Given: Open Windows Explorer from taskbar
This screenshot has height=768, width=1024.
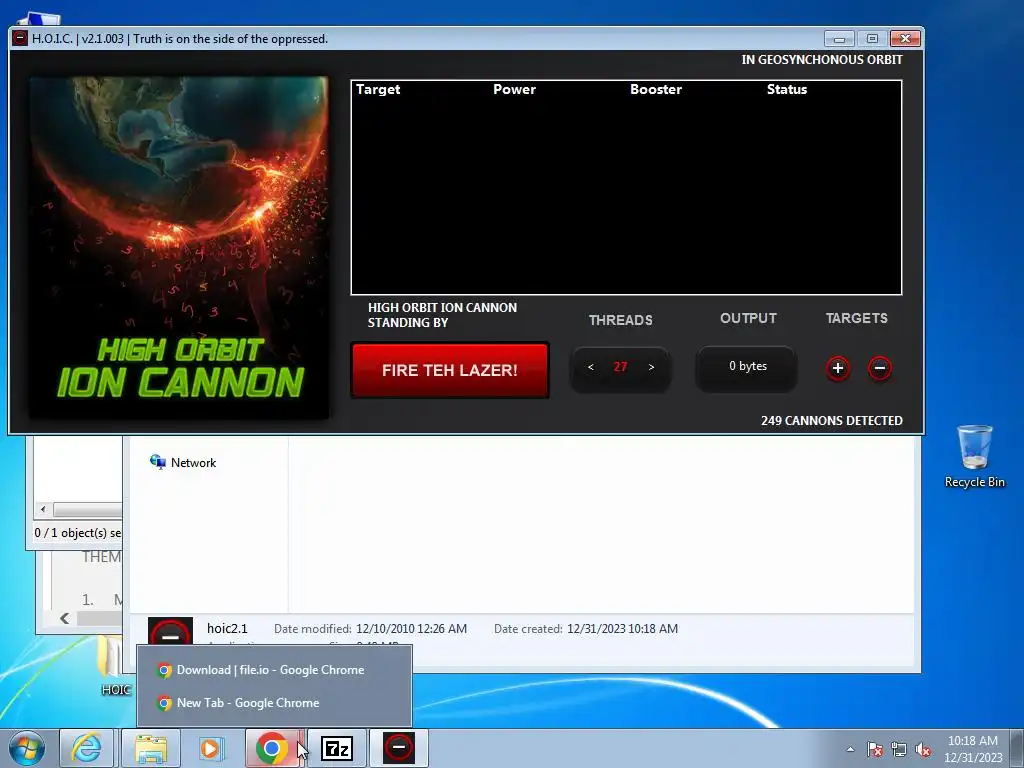Looking at the screenshot, I should coord(150,748).
